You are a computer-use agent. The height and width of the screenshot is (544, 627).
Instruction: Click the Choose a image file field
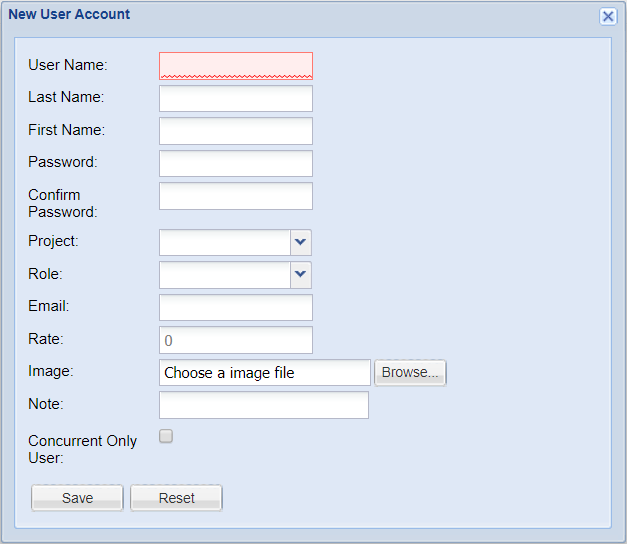pyautogui.click(x=265, y=372)
